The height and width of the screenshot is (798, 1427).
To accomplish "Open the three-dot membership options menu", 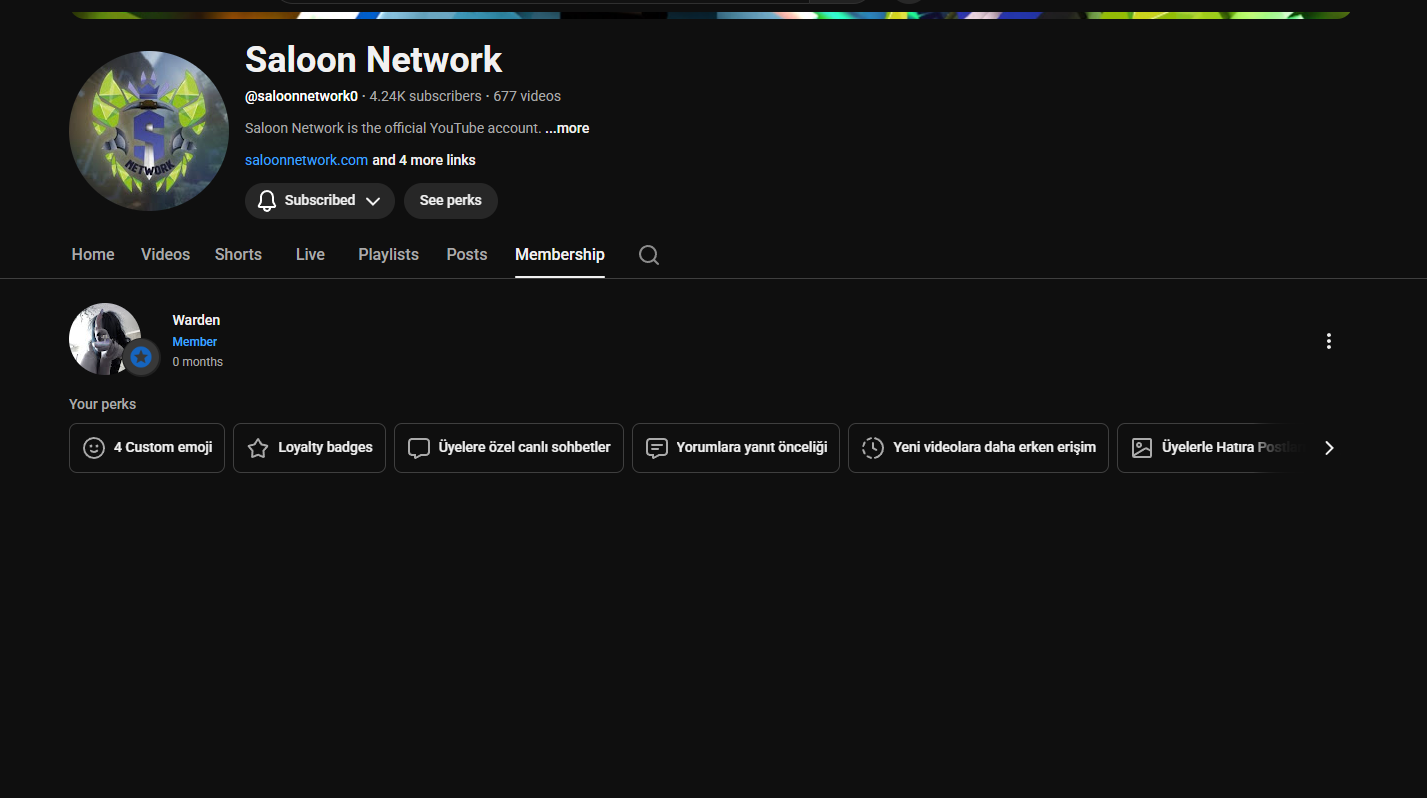I will tap(1329, 341).
